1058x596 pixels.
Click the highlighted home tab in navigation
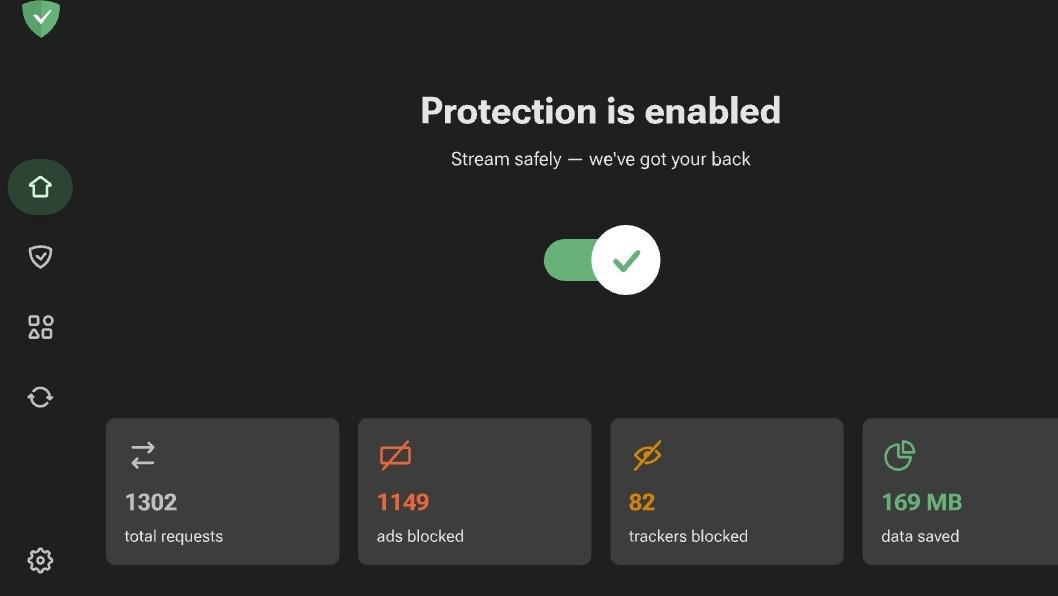(40, 186)
